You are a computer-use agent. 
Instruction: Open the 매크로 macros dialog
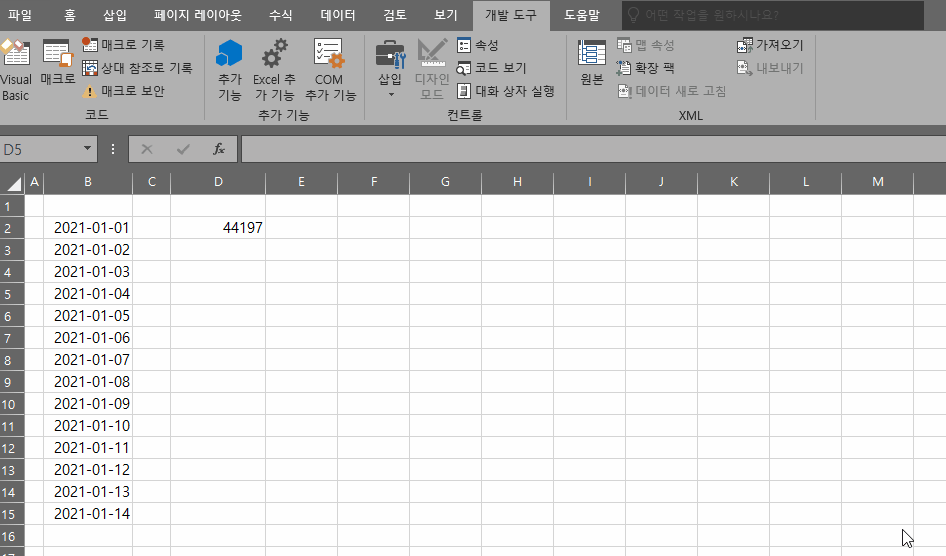click(x=58, y=63)
